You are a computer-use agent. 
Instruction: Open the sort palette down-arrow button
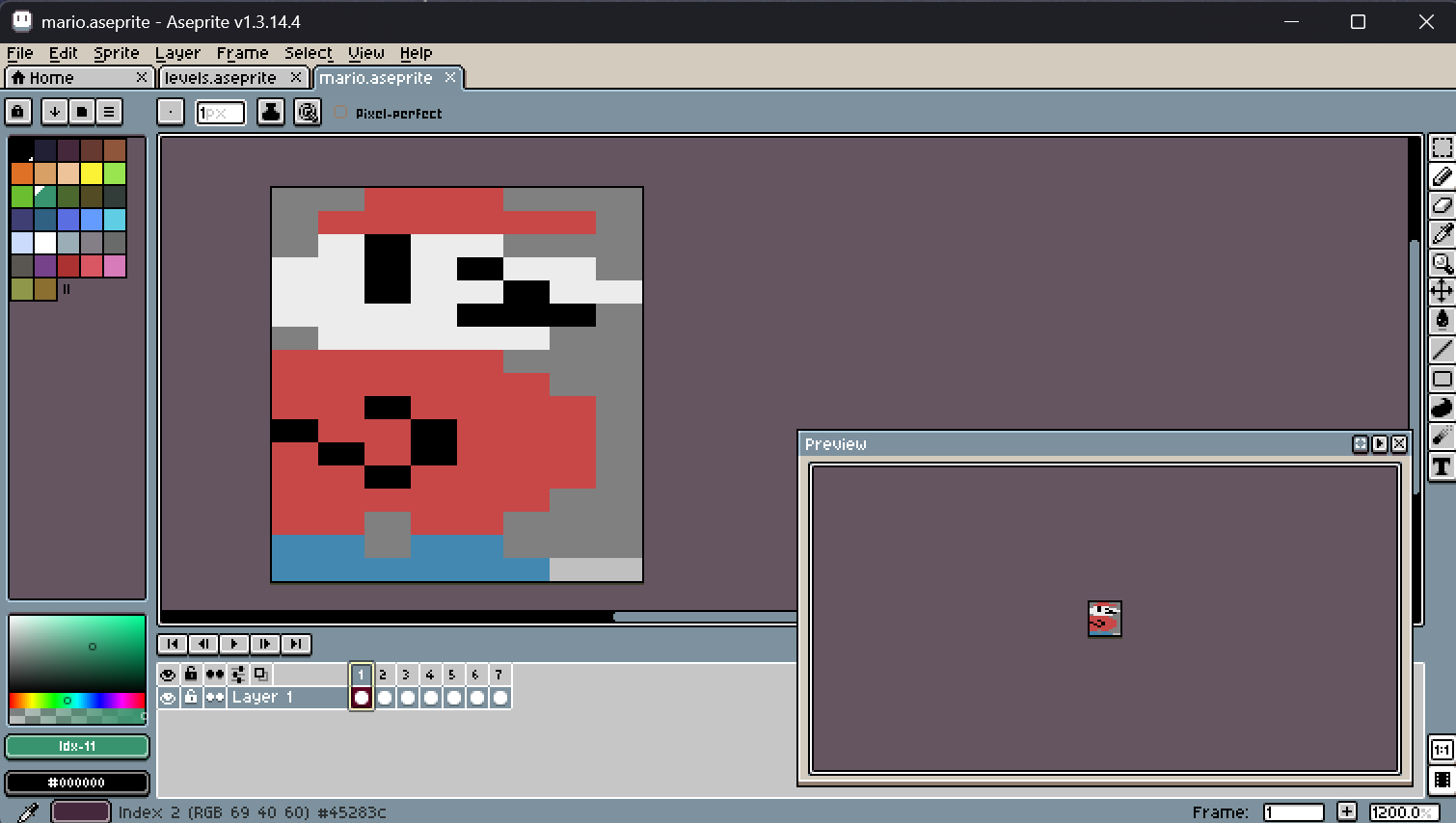coord(55,112)
